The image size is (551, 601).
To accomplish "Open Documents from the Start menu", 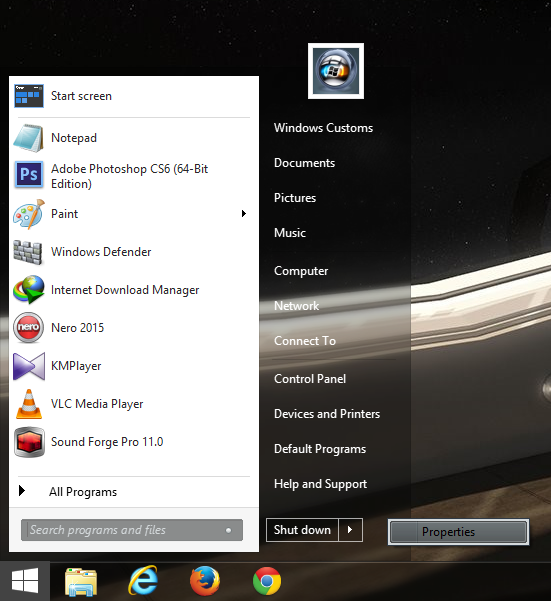I will (x=305, y=163).
